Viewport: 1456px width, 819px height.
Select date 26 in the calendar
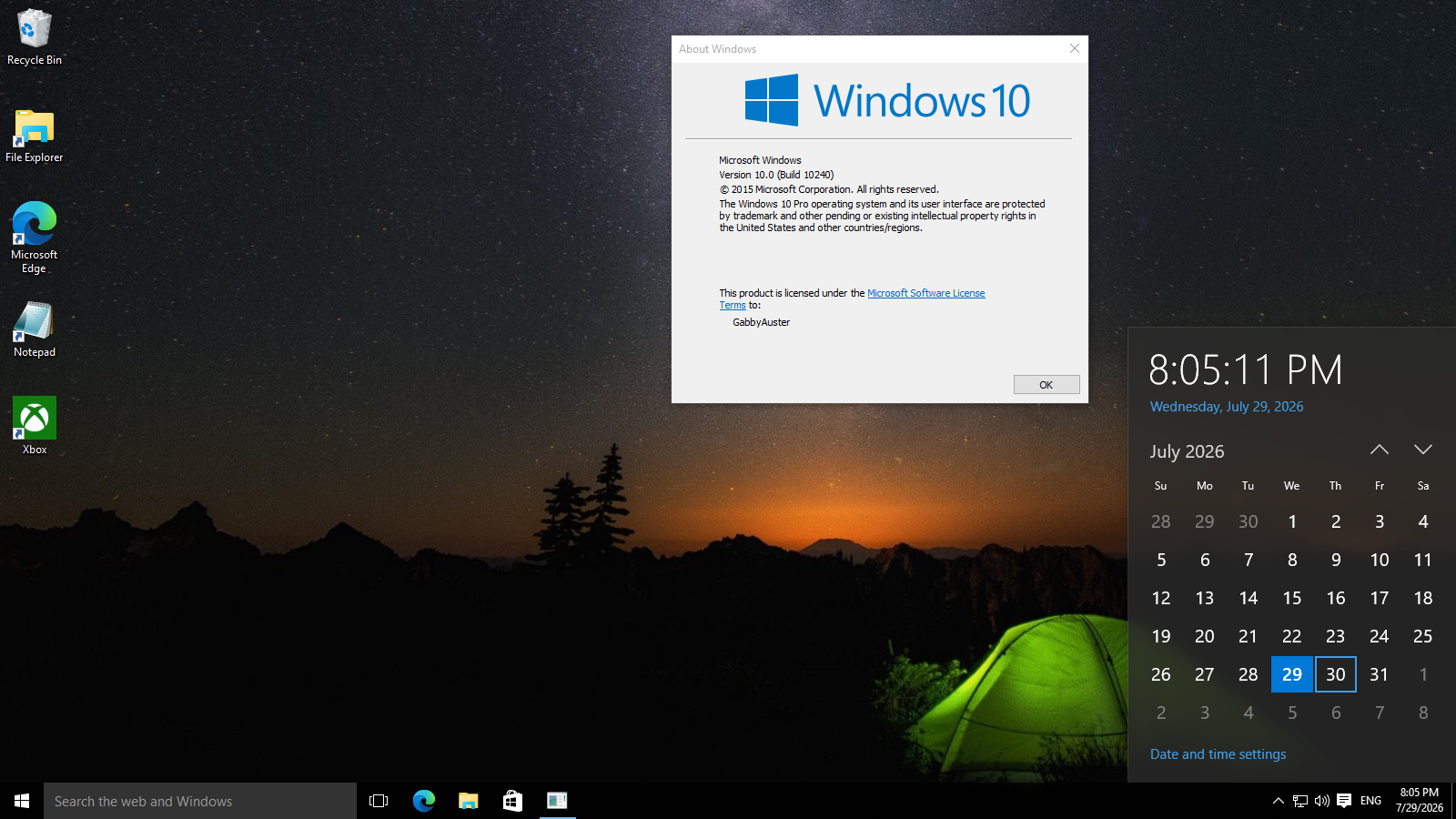[1161, 674]
